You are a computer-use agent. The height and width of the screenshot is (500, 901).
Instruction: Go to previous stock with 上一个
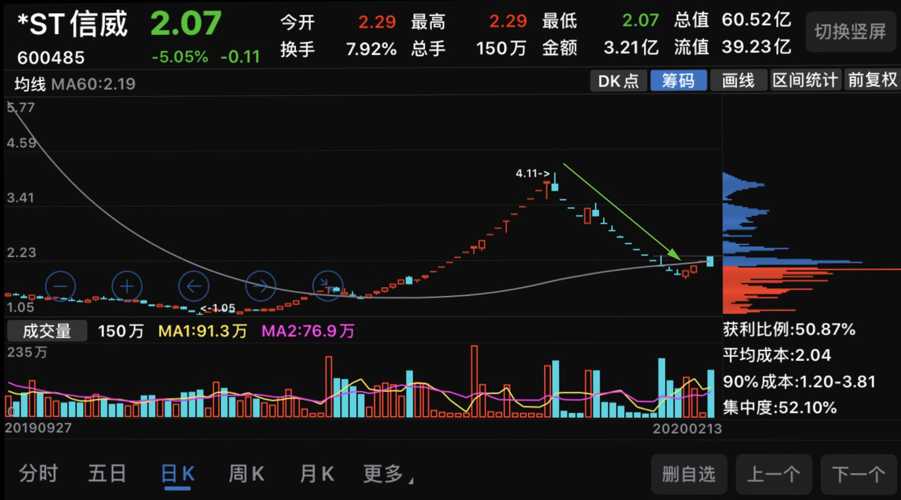click(x=773, y=474)
